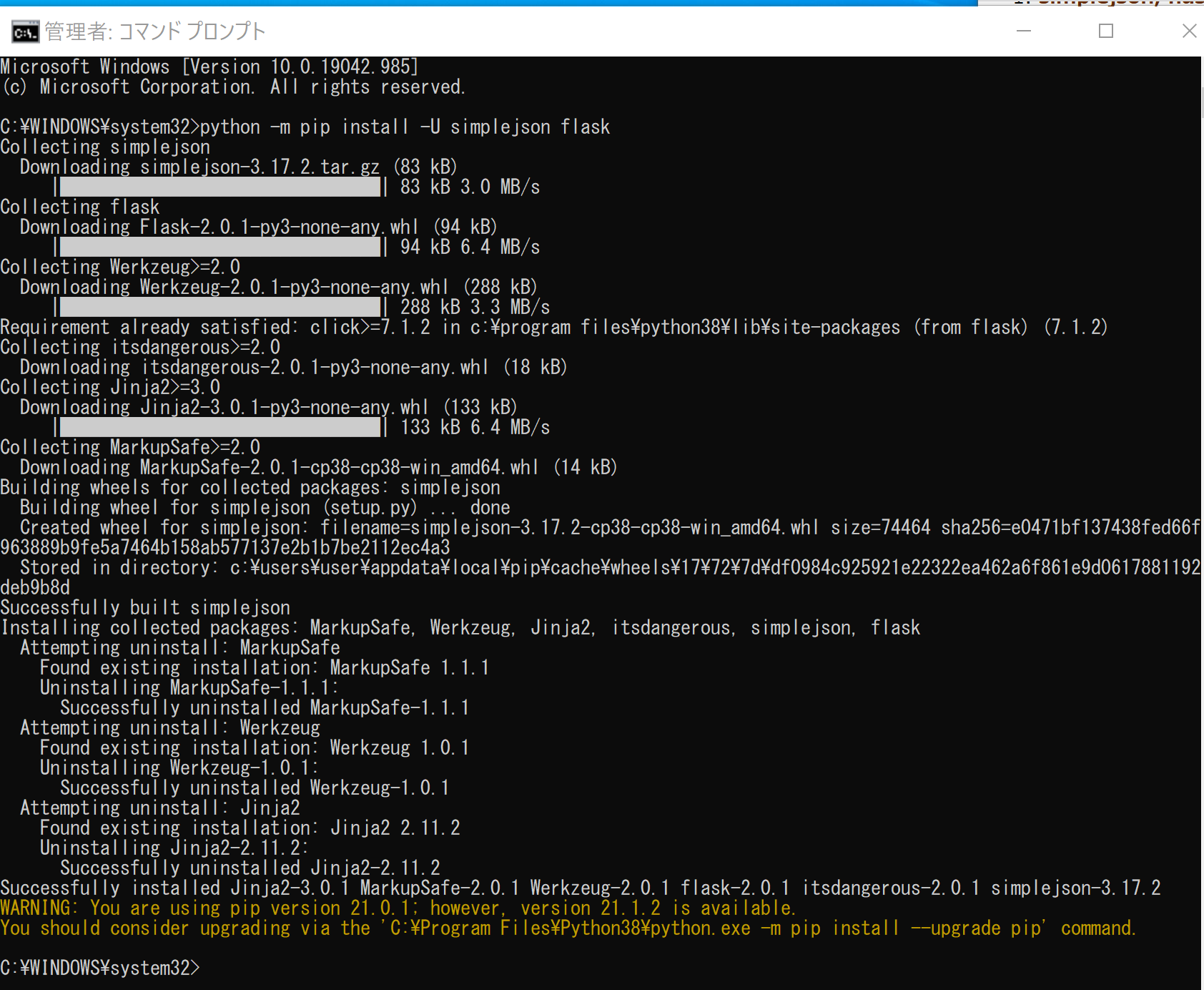Click the 'Microsoft Windows [Version 10.0.19042.985]' line
Viewport: 1204px width, 990px height.
click(209, 67)
